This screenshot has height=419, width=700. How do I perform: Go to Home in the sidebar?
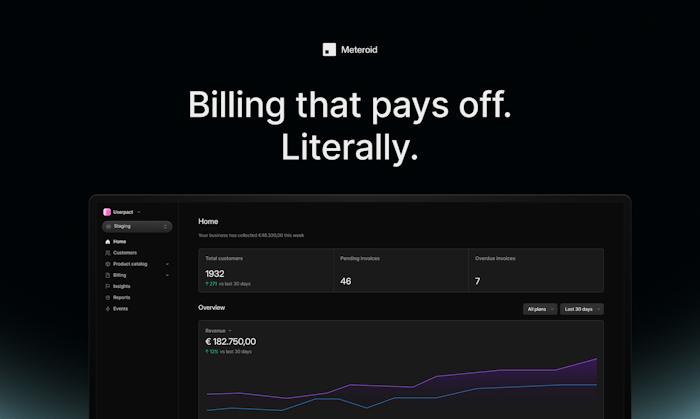pos(120,241)
